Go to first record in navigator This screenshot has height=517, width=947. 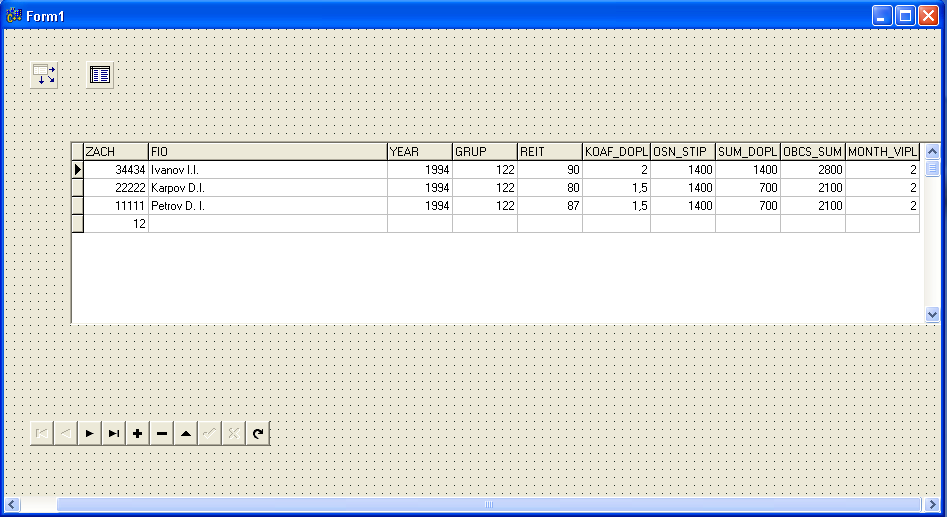[42, 433]
